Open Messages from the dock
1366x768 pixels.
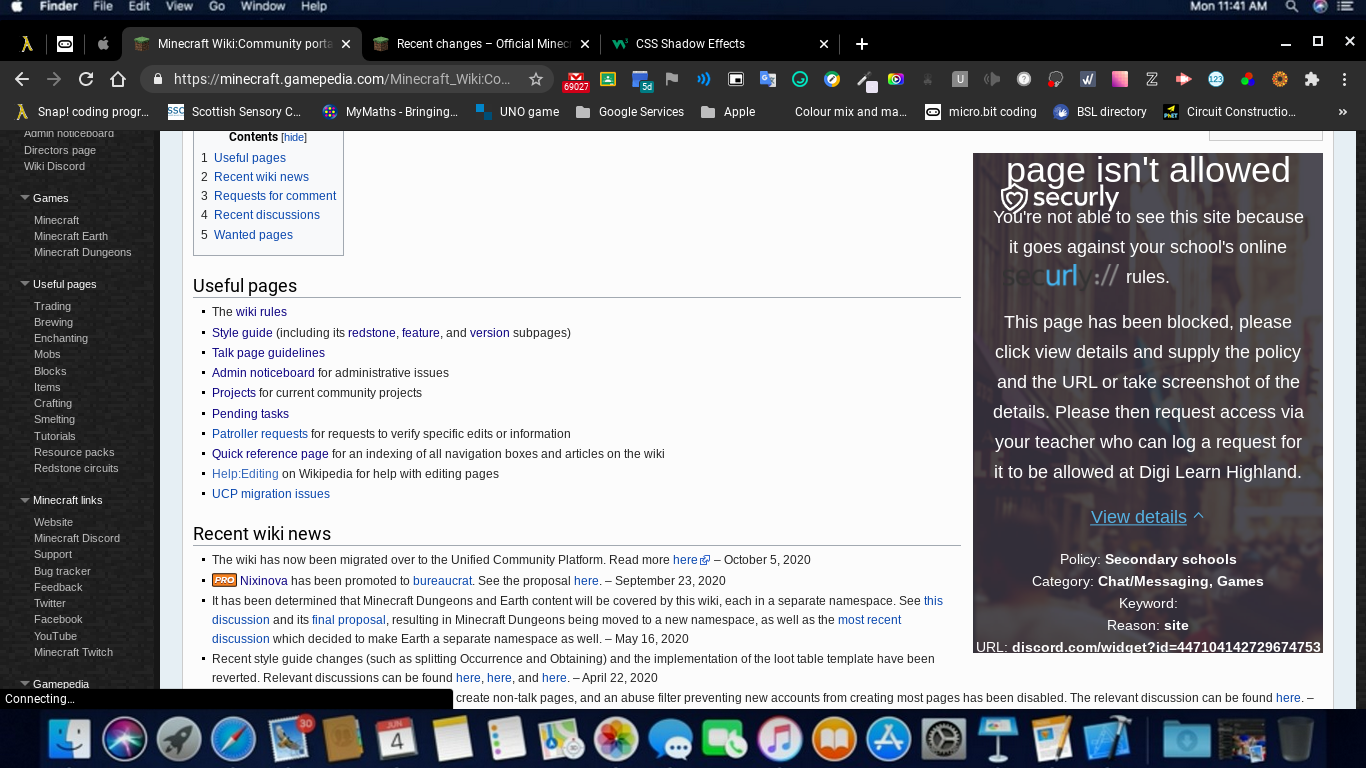tap(670, 740)
